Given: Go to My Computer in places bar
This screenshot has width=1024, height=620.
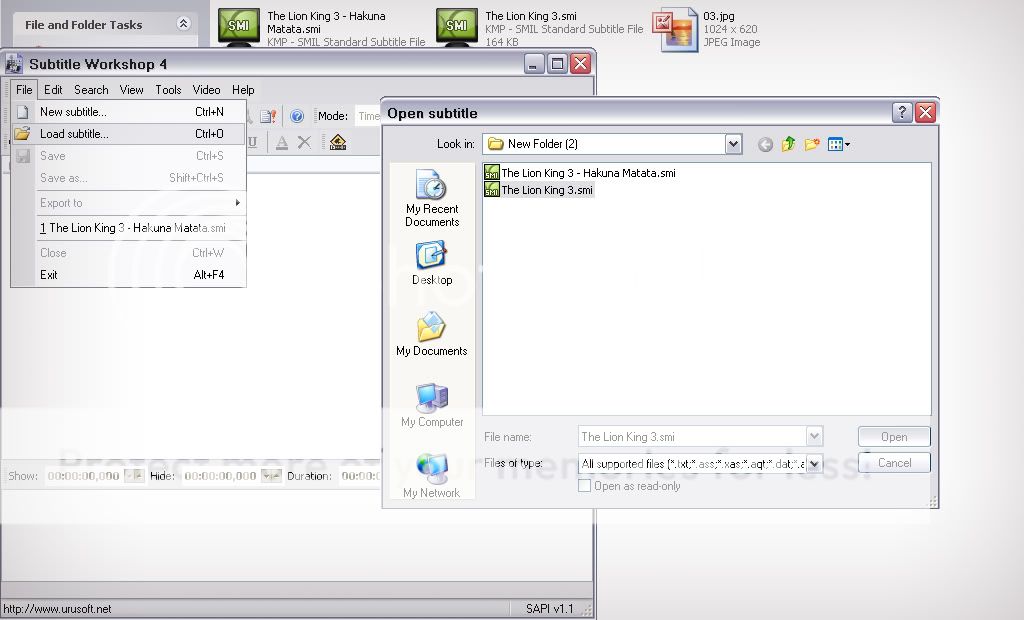Looking at the screenshot, I should tap(432, 405).
